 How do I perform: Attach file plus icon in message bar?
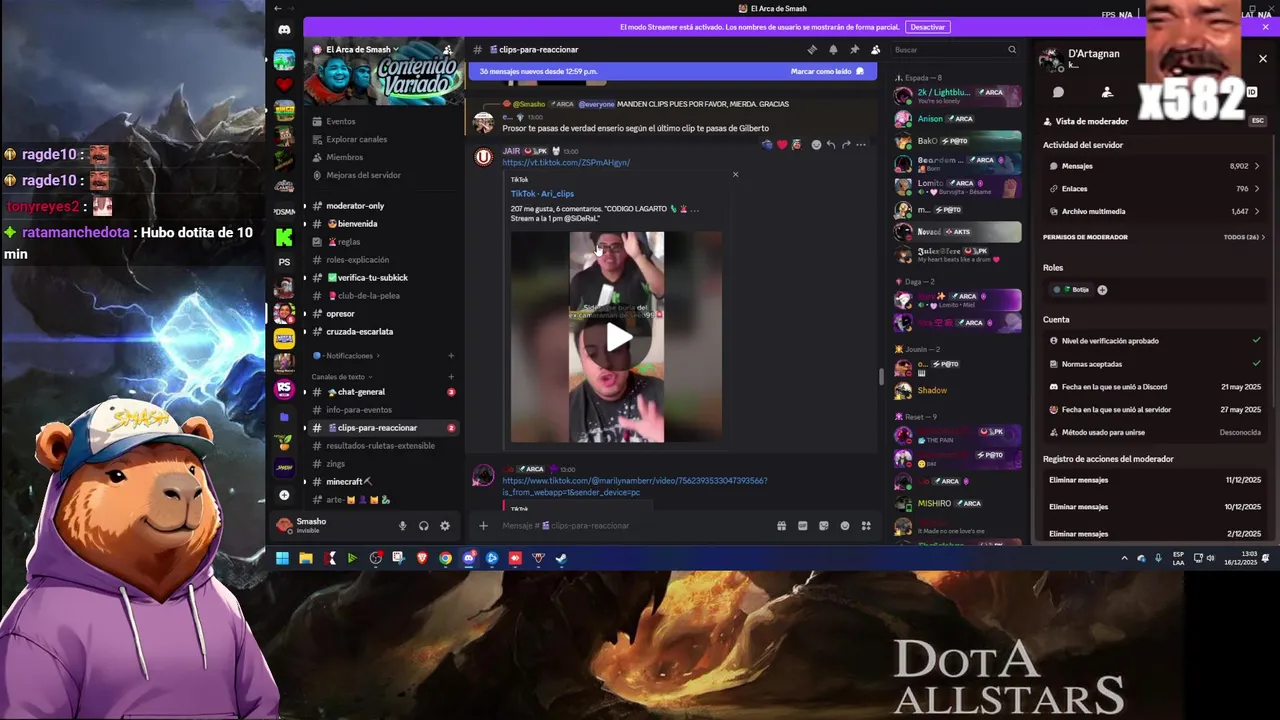coord(483,526)
